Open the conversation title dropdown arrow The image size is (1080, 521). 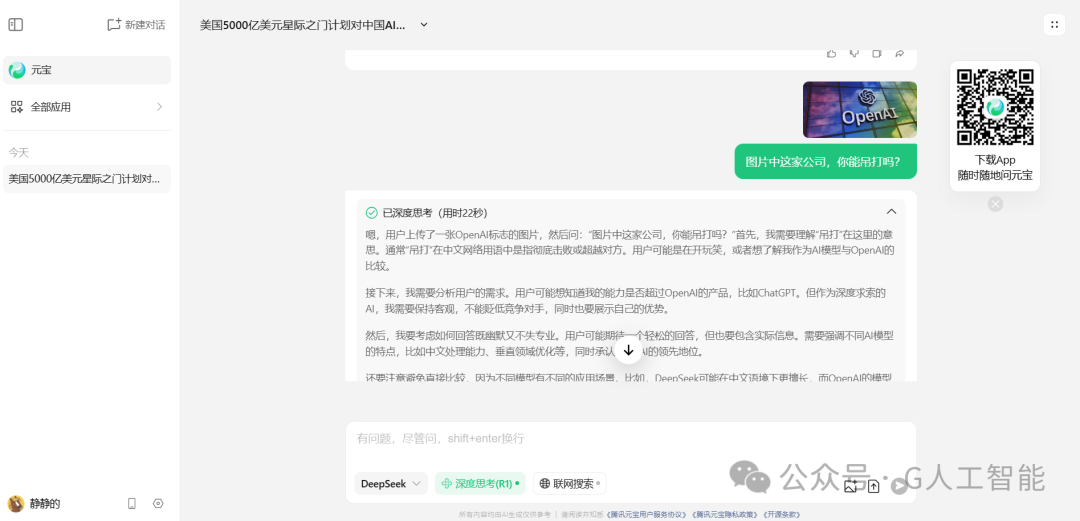[424, 25]
